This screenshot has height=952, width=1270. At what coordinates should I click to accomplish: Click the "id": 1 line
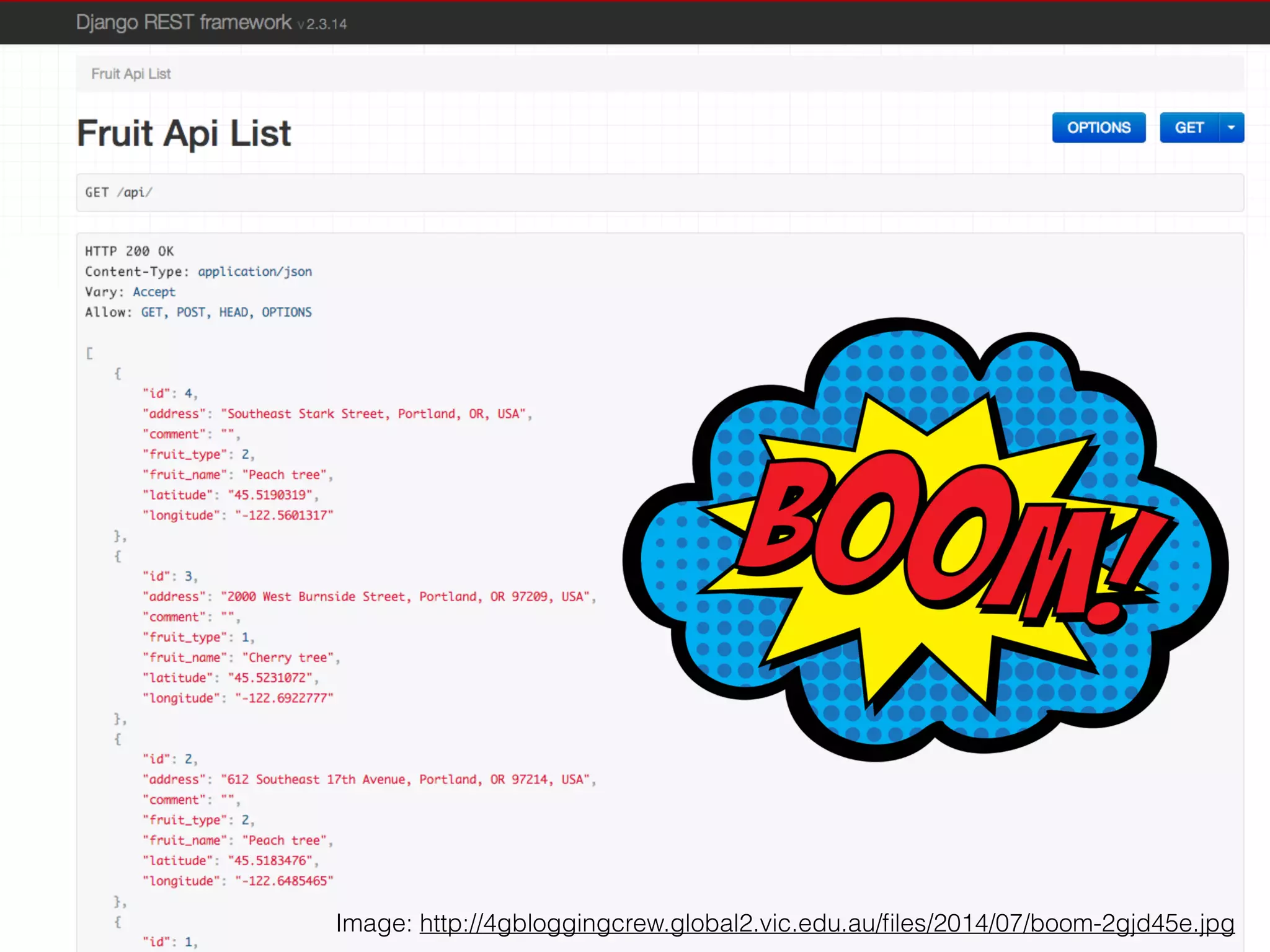coord(171,942)
